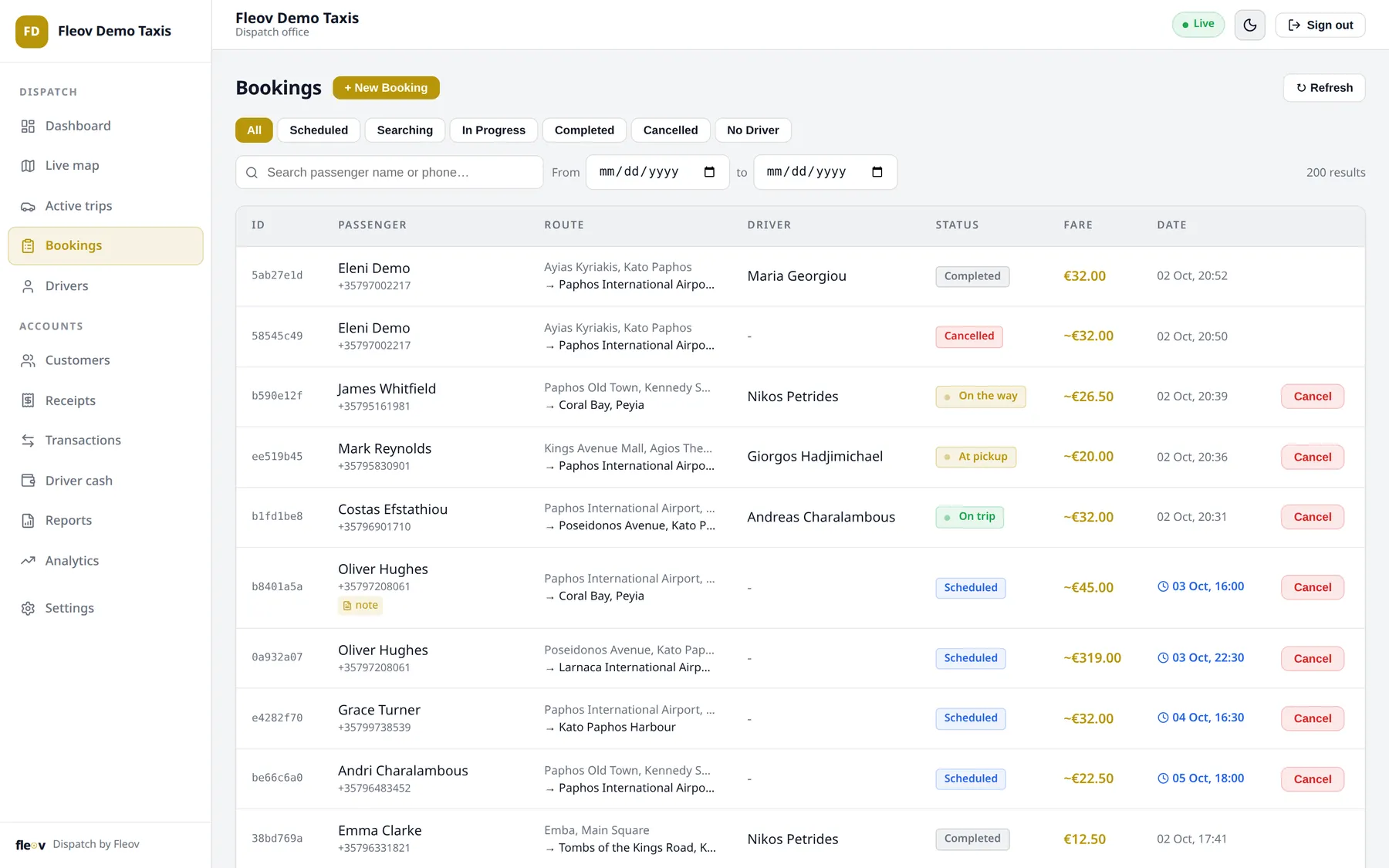Cancel Grace Turner's booking
Viewport: 1389px width, 868px height.
(1312, 719)
